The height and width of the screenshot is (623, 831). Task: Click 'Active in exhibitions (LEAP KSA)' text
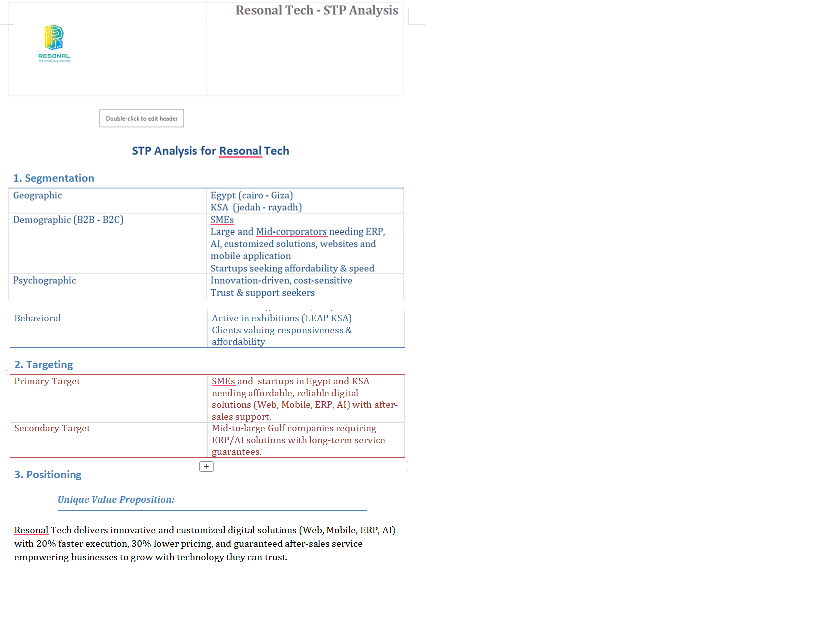[281, 318]
